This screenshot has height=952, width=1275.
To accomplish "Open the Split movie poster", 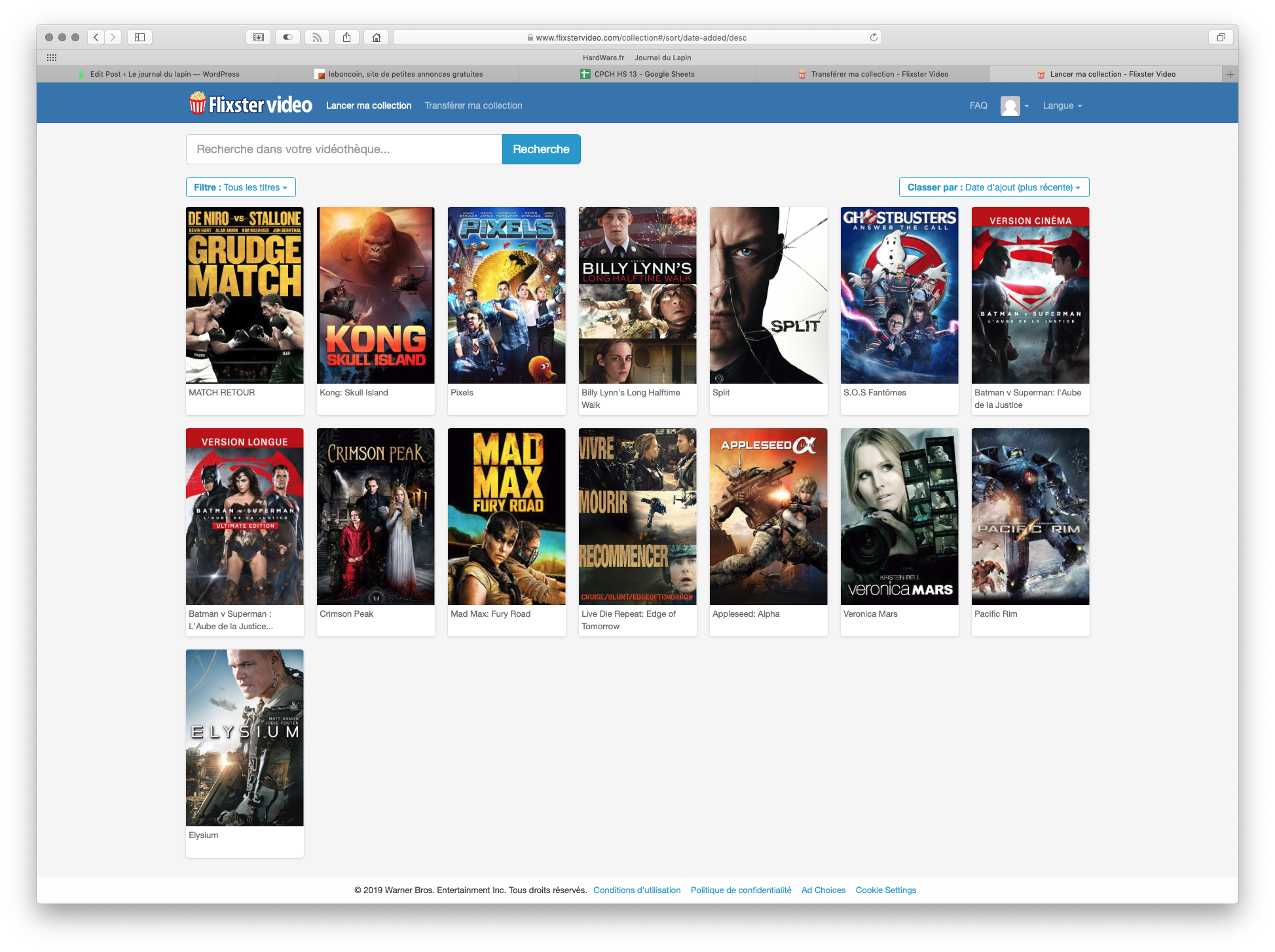I will [768, 295].
